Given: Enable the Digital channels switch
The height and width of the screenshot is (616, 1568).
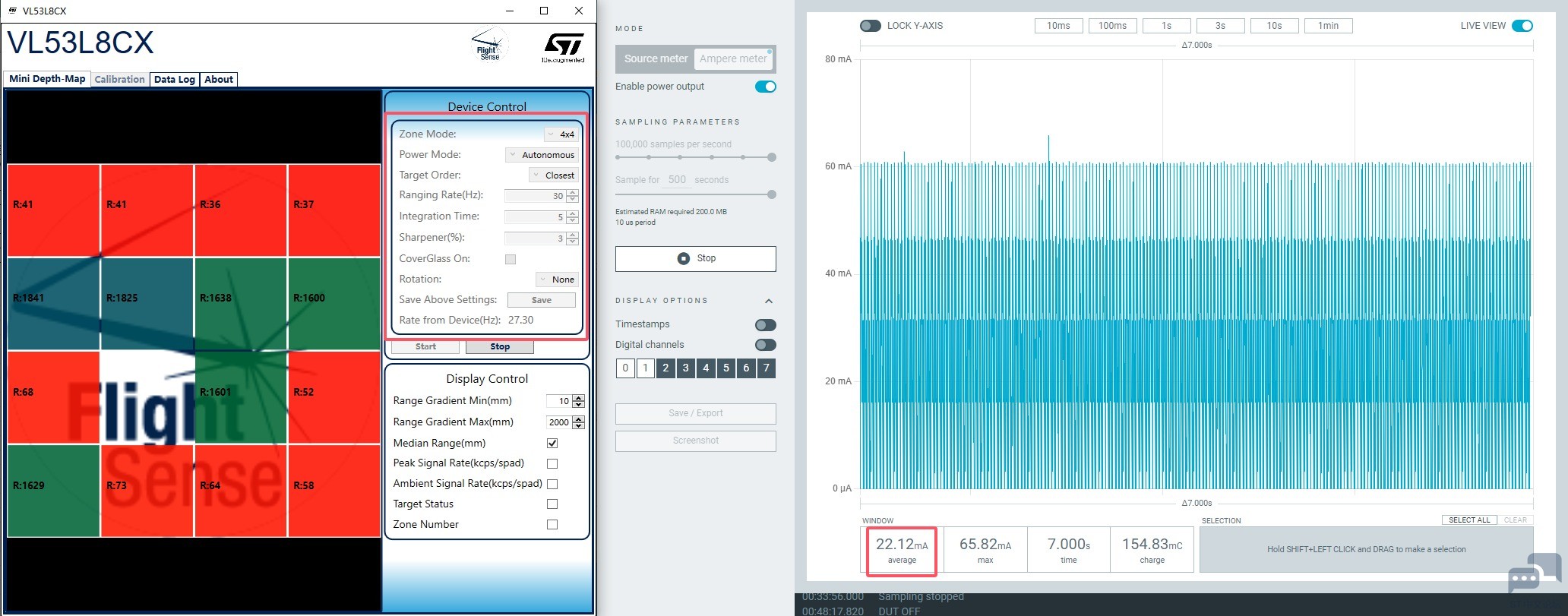Looking at the screenshot, I should 766,345.
